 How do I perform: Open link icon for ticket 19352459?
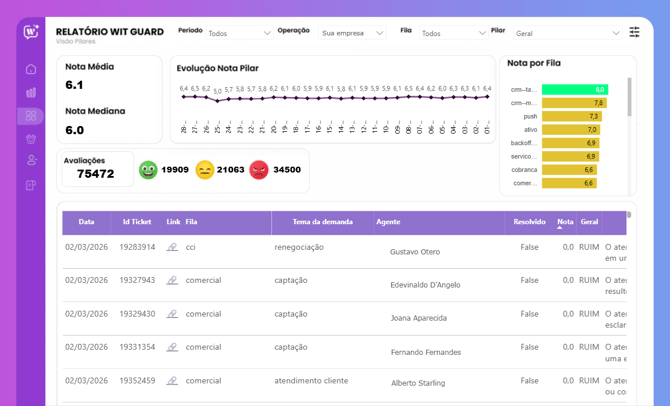(x=172, y=380)
